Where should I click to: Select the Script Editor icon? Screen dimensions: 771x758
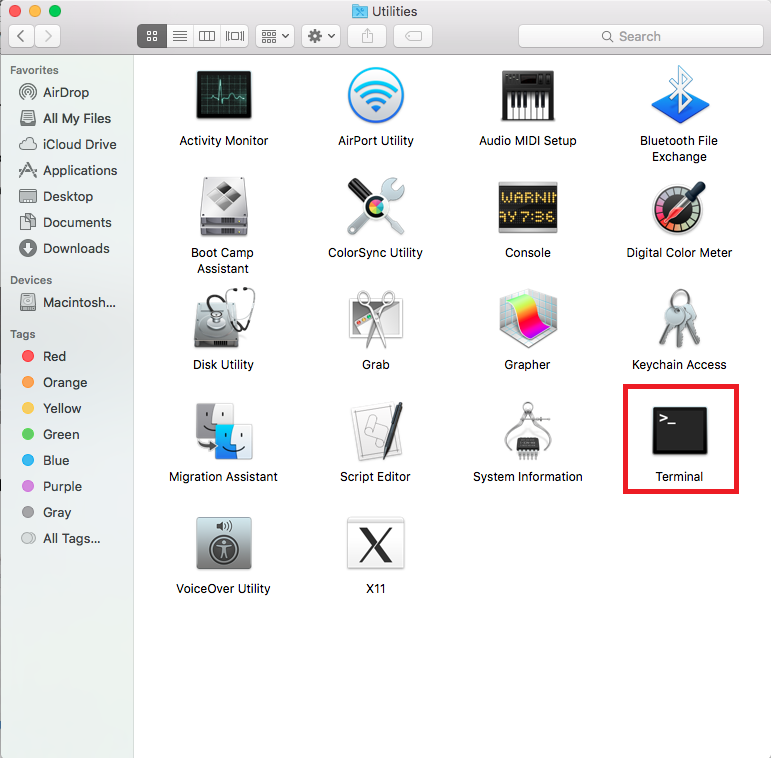pos(375,432)
